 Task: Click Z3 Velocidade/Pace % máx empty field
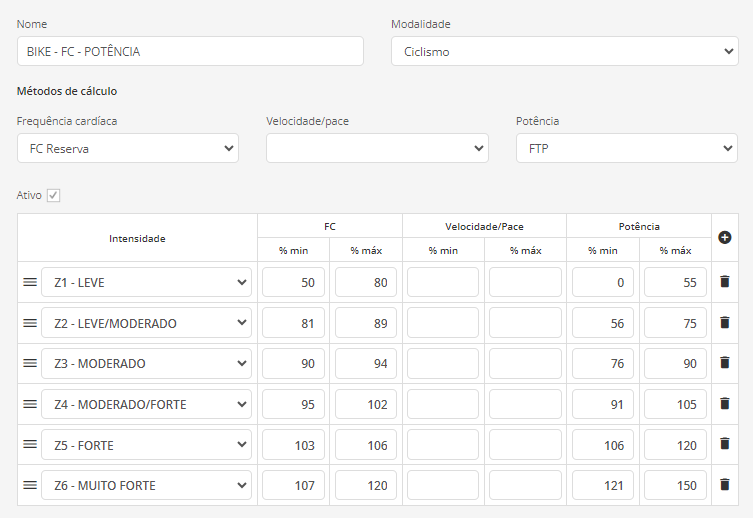click(525, 363)
